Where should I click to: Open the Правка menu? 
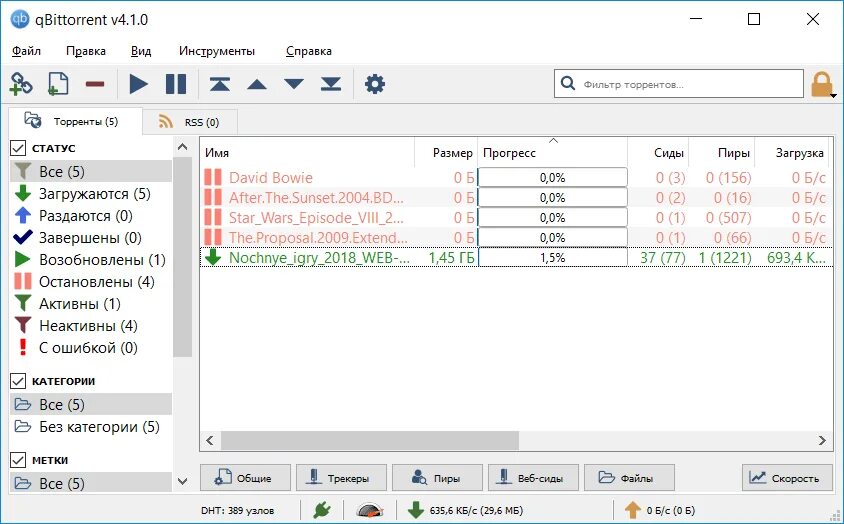86,51
